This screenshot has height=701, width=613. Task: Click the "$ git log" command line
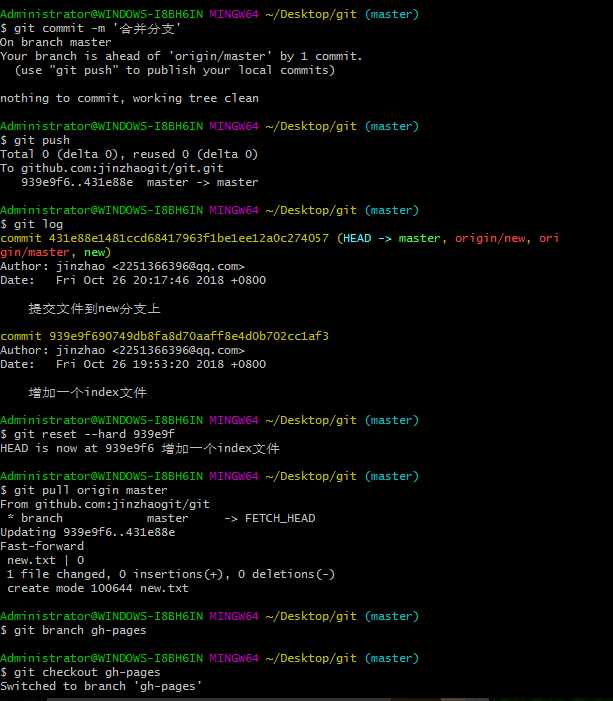click(x=31, y=224)
